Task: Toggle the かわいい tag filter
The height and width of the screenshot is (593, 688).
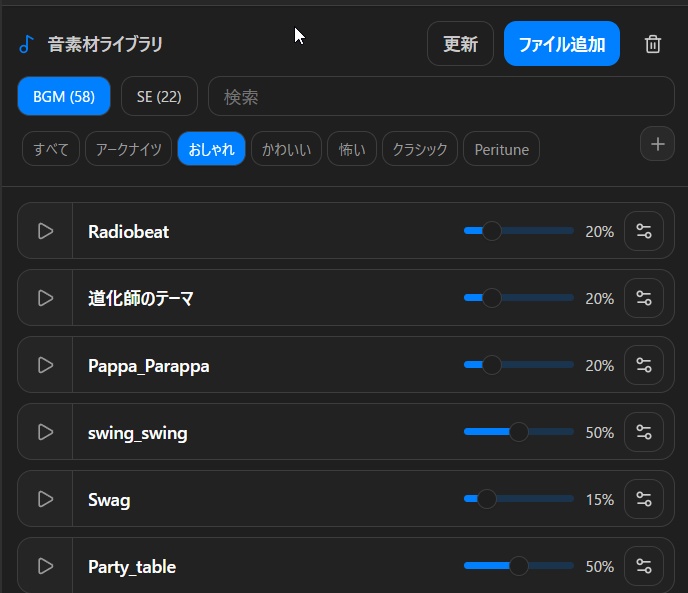Action: pos(285,150)
